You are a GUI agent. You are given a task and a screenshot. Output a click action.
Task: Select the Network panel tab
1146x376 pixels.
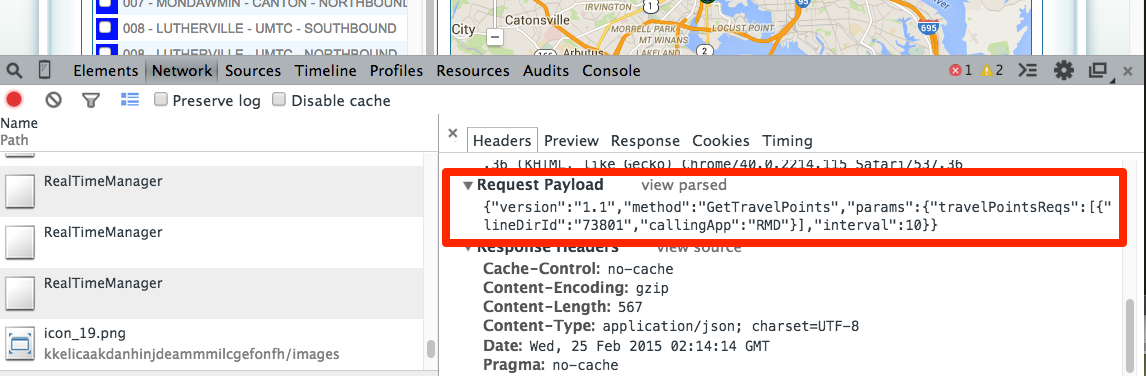click(x=182, y=71)
